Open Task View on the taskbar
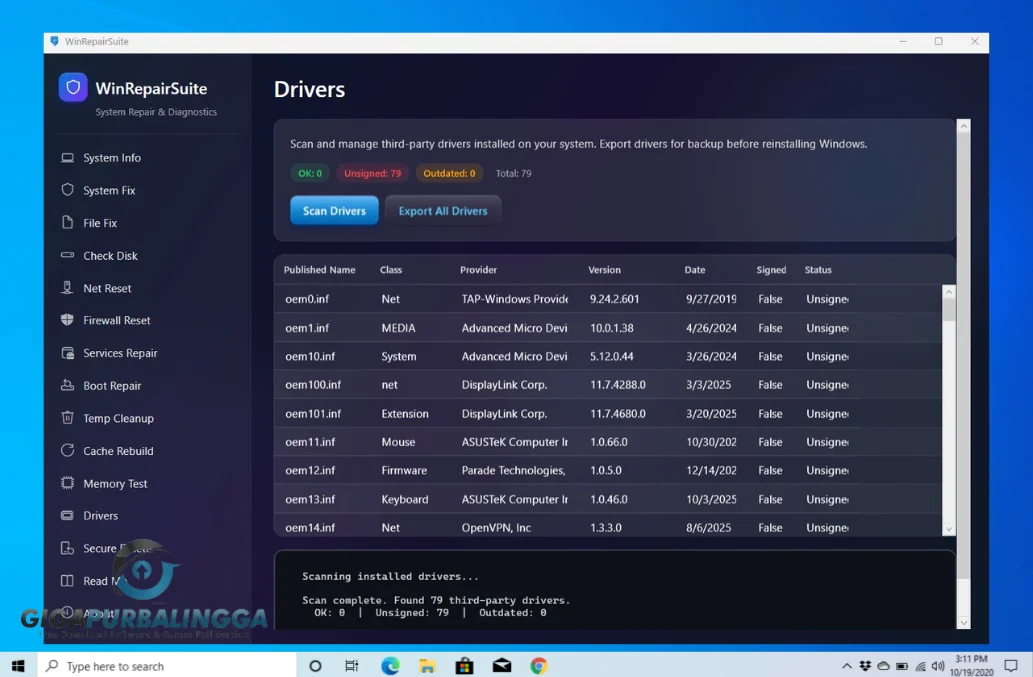The height and width of the screenshot is (677, 1033). (352, 666)
